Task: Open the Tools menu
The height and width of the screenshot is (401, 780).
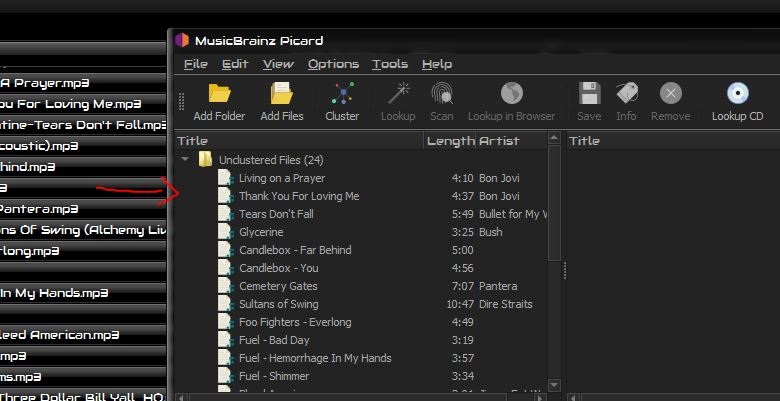Action: click(390, 64)
